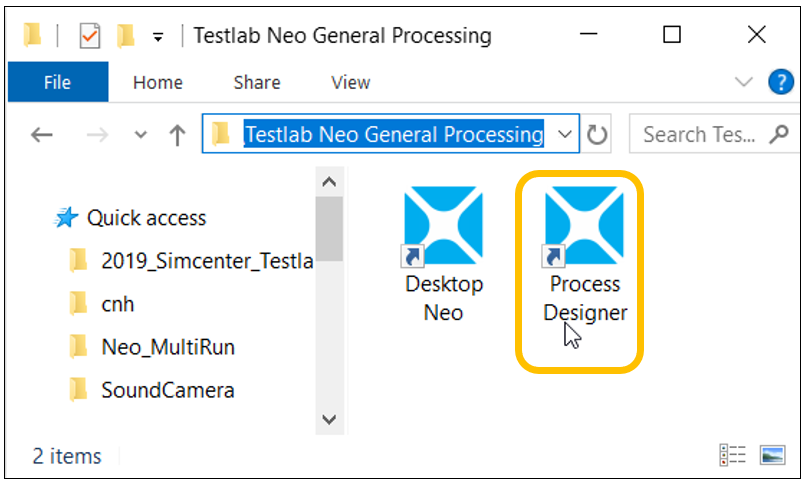The image size is (802, 480).
Task: Click the search magnifier icon
Action: coord(778,134)
